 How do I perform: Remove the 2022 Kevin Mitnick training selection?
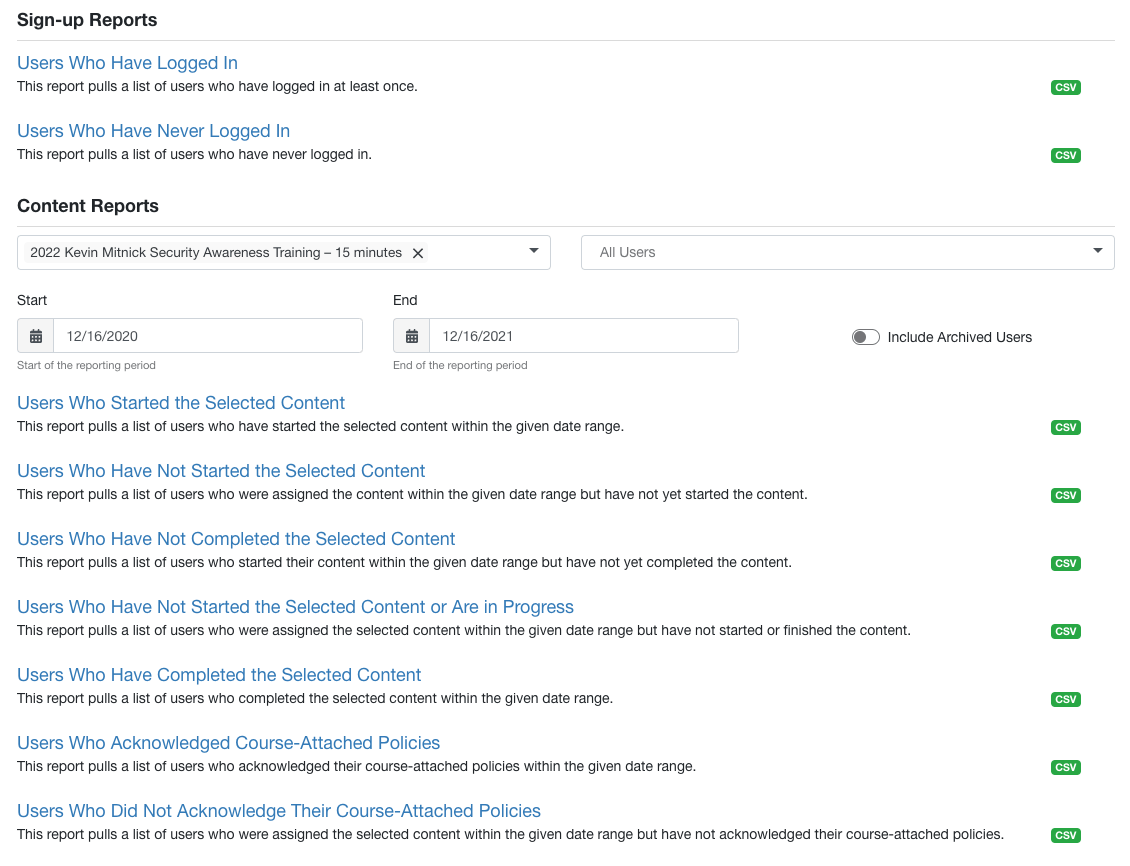418,253
